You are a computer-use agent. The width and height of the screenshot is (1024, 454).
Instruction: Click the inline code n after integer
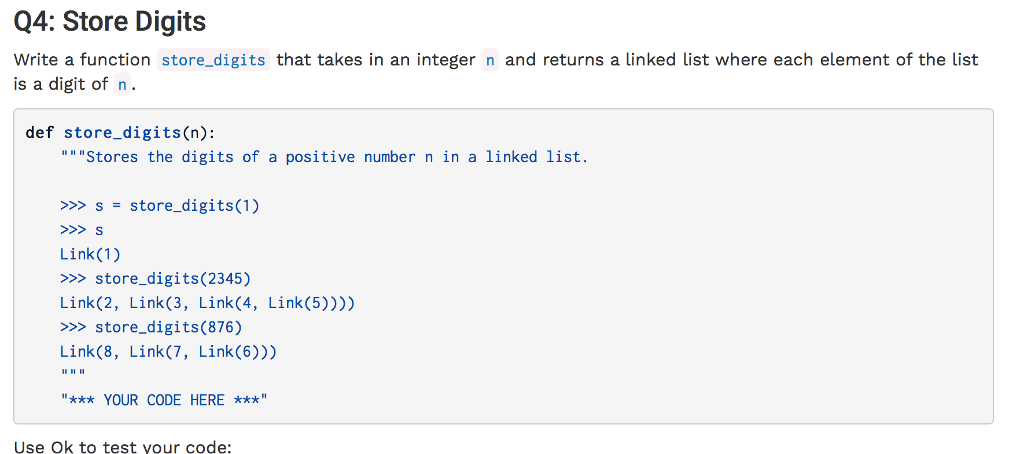pos(490,60)
